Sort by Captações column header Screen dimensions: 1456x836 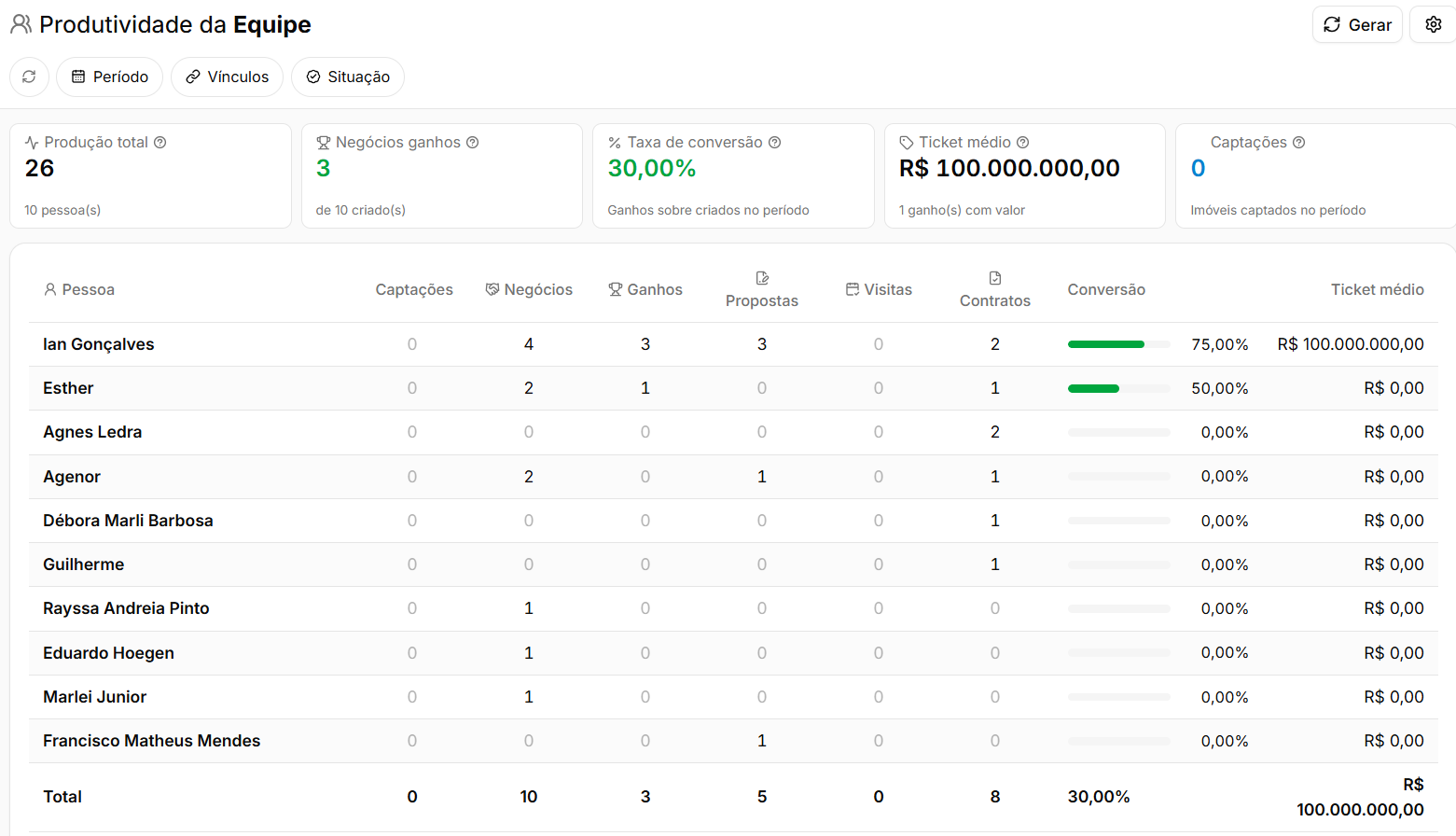(414, 289)
